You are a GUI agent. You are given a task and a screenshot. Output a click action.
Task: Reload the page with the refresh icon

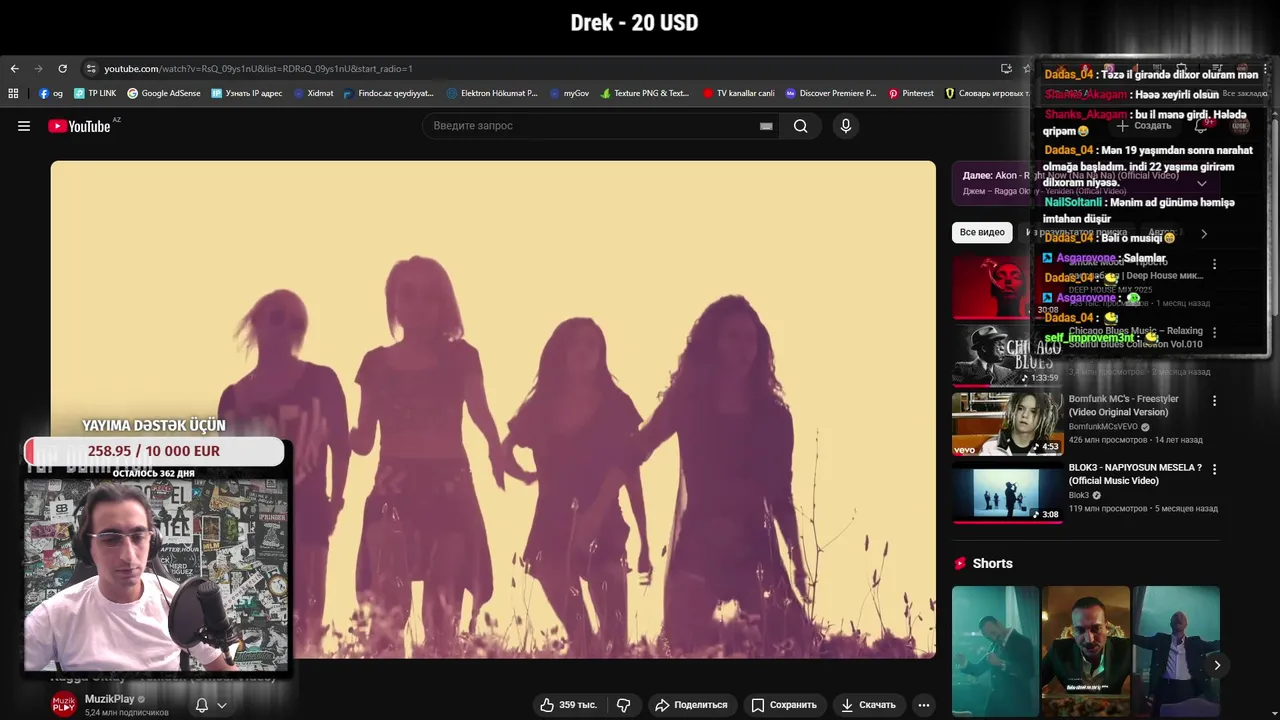click(x=62, y=69)
